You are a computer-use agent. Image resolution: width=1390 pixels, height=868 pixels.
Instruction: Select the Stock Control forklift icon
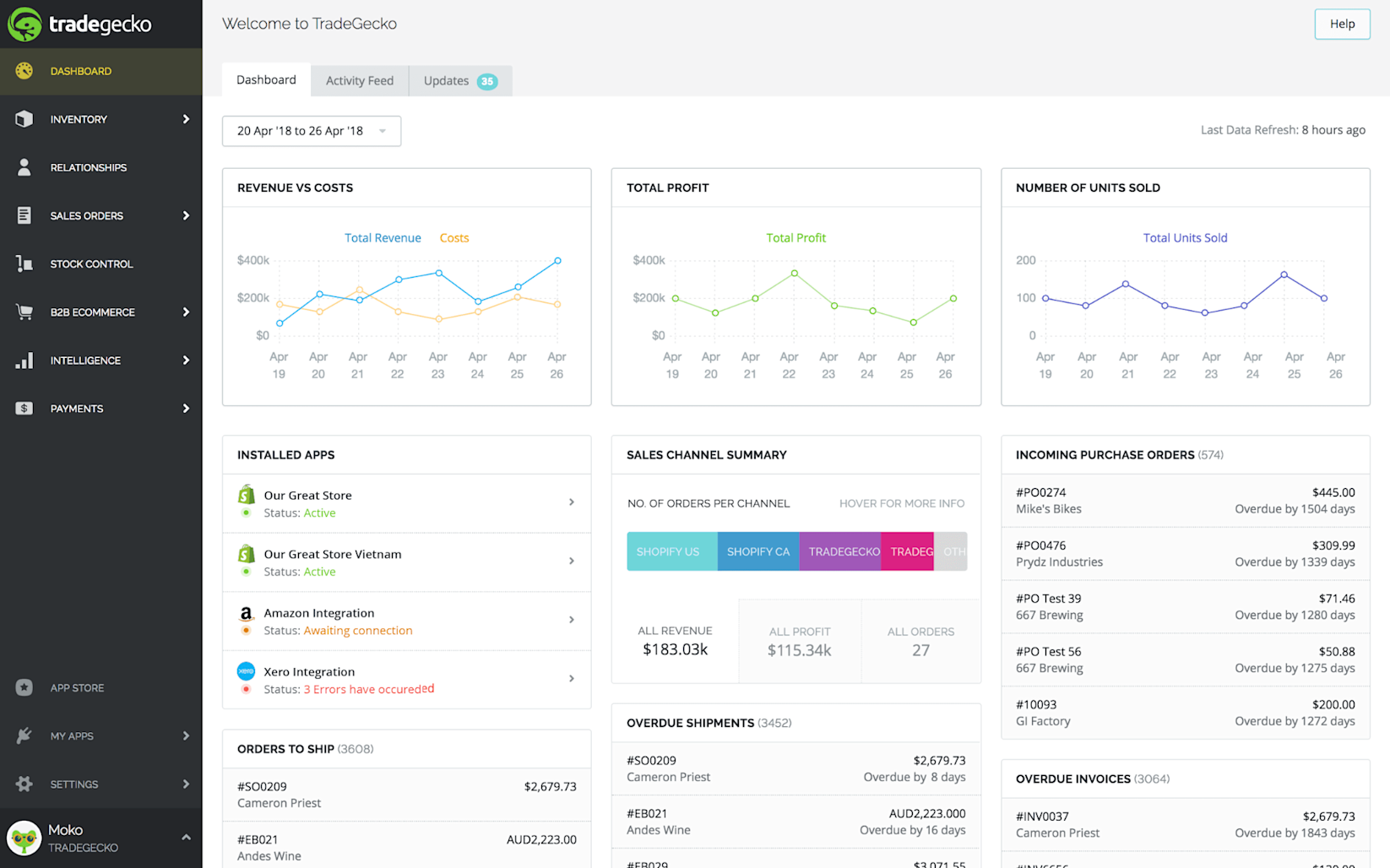click(x=24, y=263)
